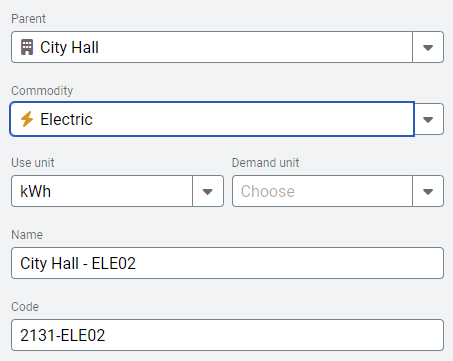Click the Parent field label
This screenshot has width=453, height=361.
(x=28, y=19)
